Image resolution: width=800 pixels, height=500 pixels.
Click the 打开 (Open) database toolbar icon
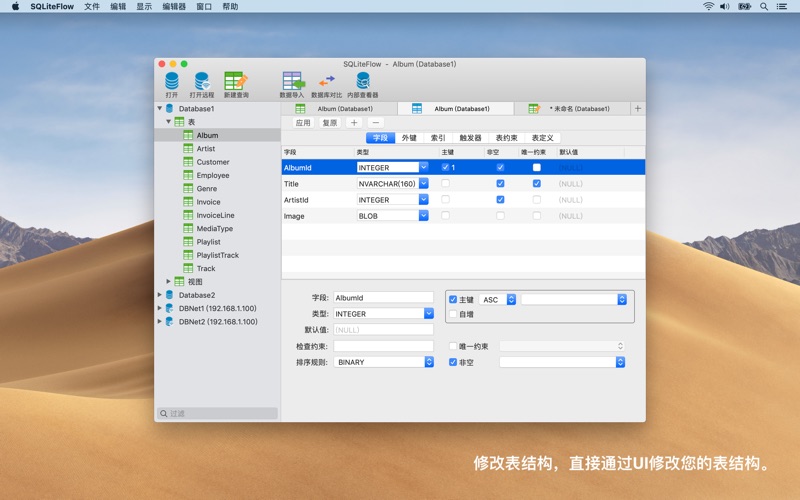click(x=172, y=82)
